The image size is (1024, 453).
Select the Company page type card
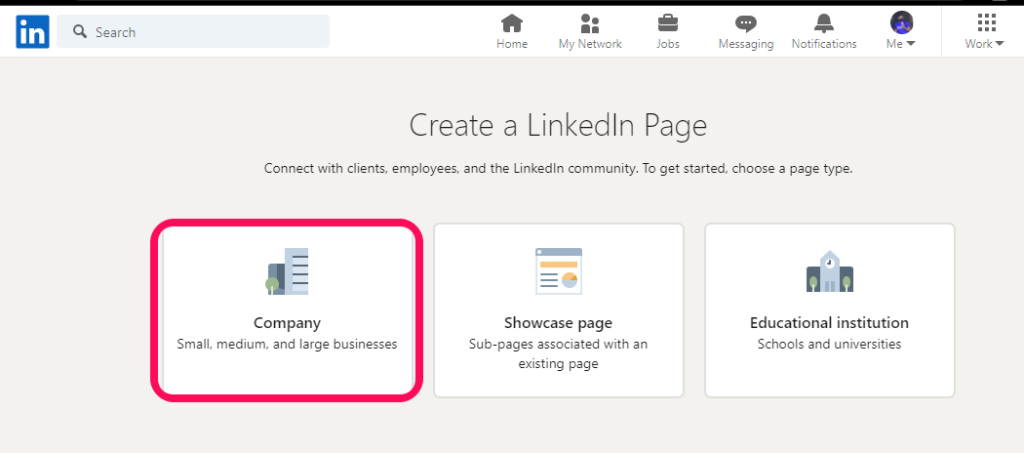[x=287, y=310]
